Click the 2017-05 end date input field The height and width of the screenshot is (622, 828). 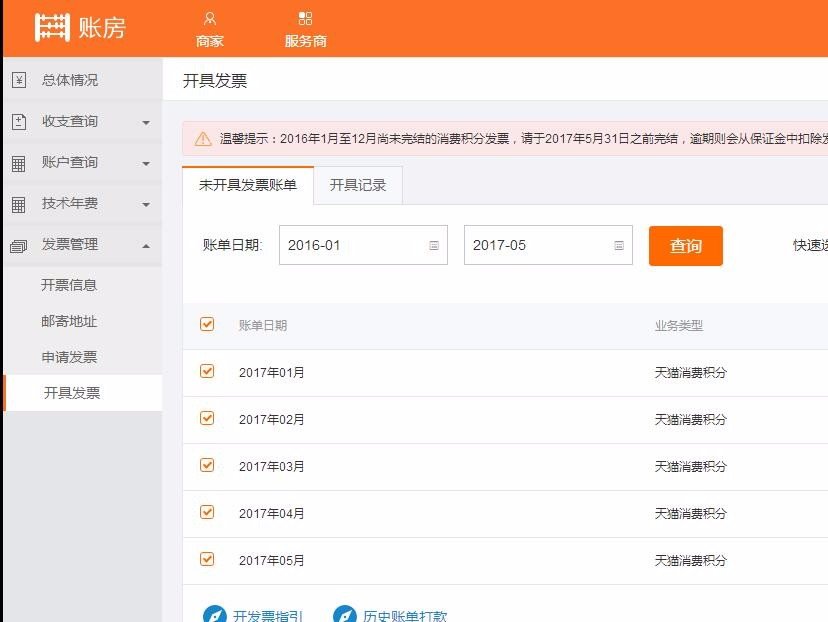coord(540,246)
